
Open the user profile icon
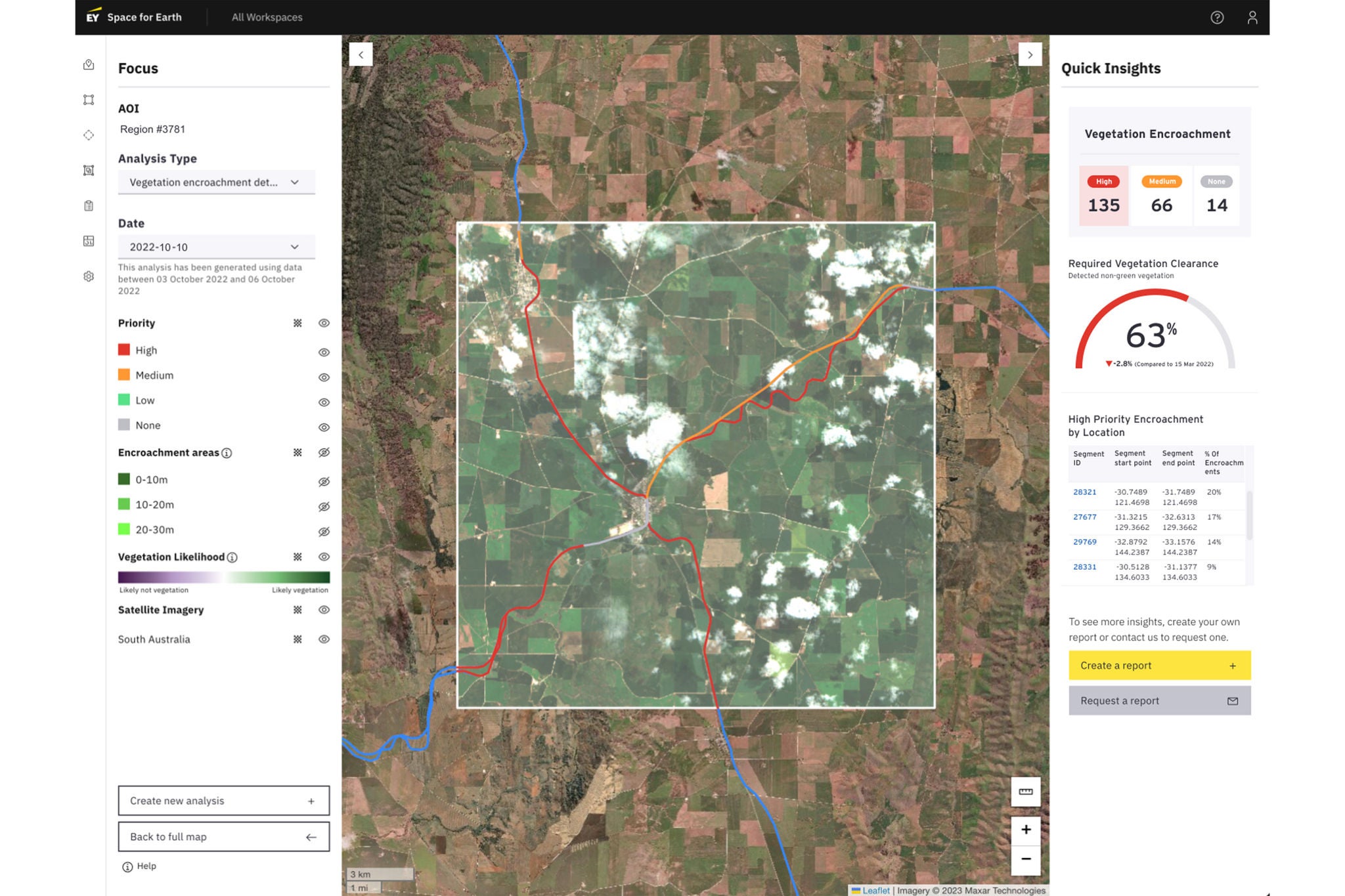[x=1252, y=18]
